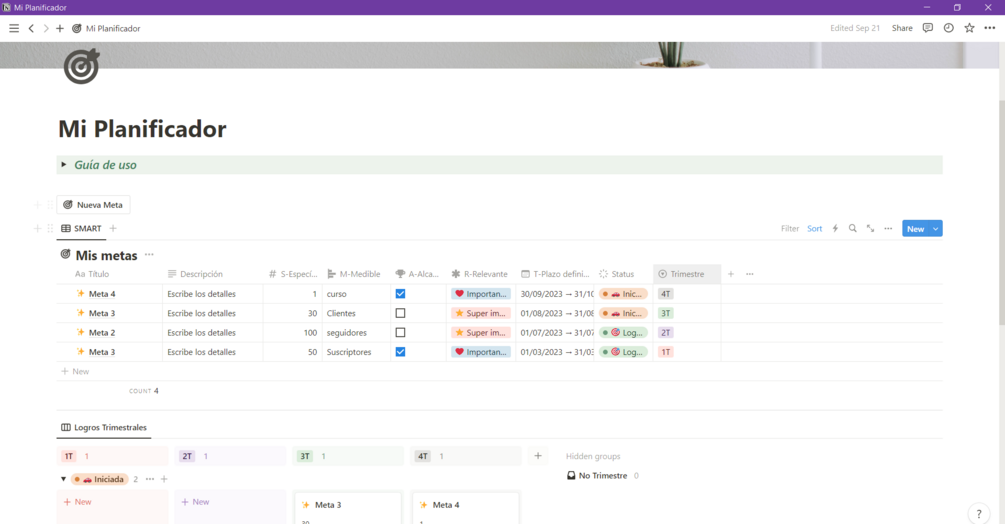Open Status column header menu

point(624,274)
